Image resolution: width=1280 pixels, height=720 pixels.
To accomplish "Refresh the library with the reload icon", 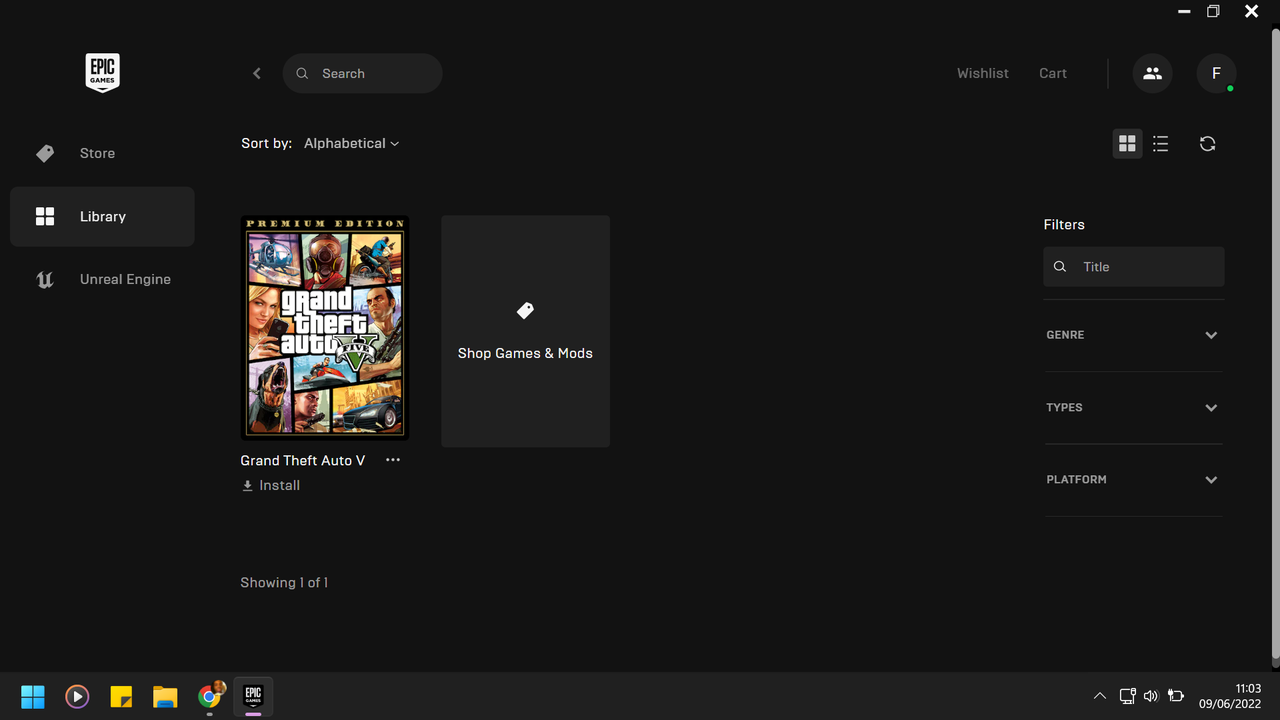I will [x=1207, y=144].
